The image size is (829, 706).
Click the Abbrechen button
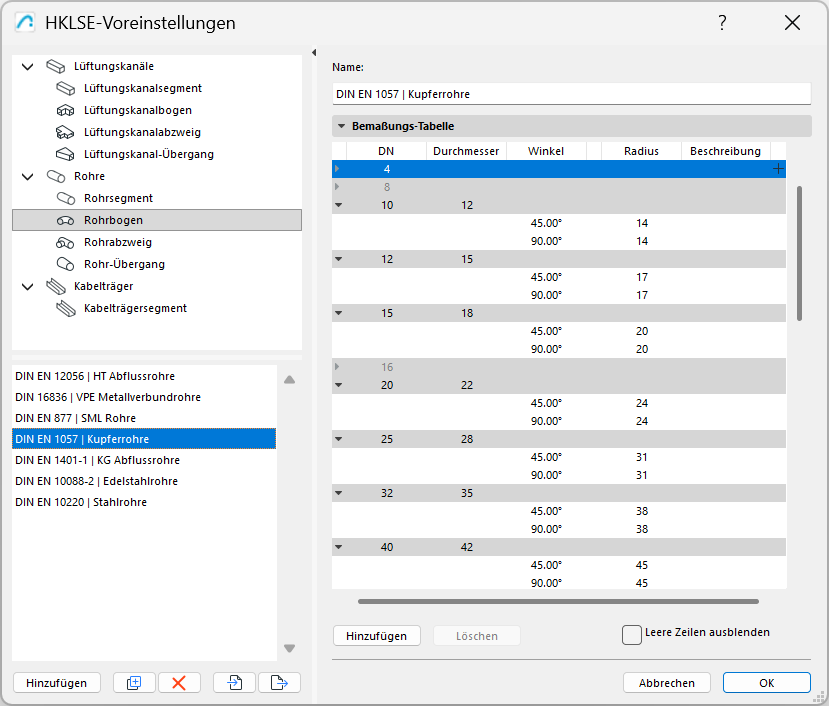coord(667,683)
